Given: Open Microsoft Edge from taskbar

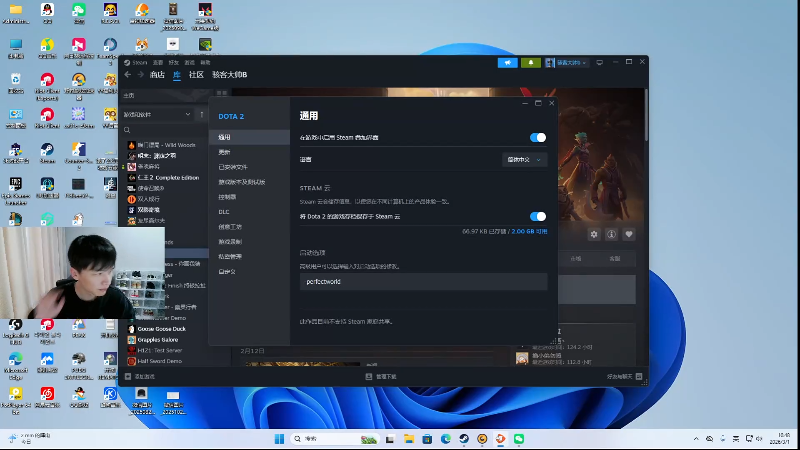Looking at the screenshot, I should (x=445, y=439).
